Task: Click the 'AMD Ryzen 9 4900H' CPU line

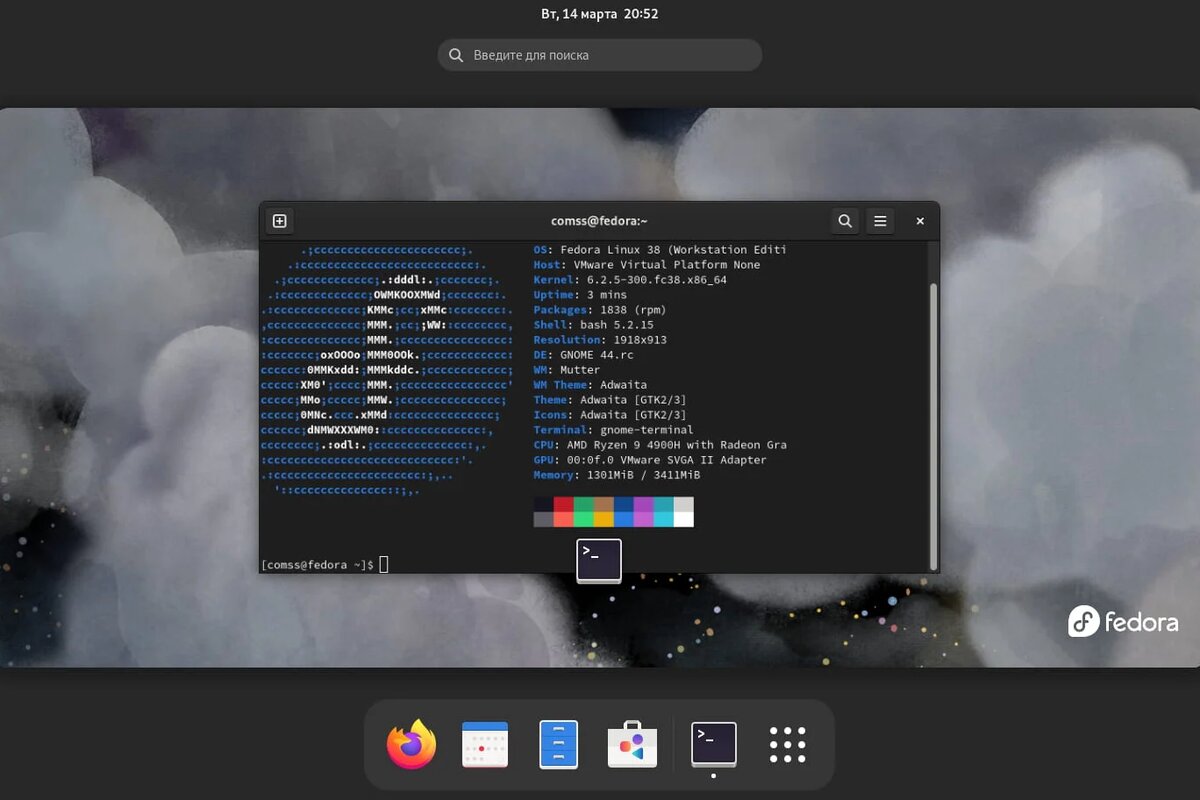Action: point(660,445)
